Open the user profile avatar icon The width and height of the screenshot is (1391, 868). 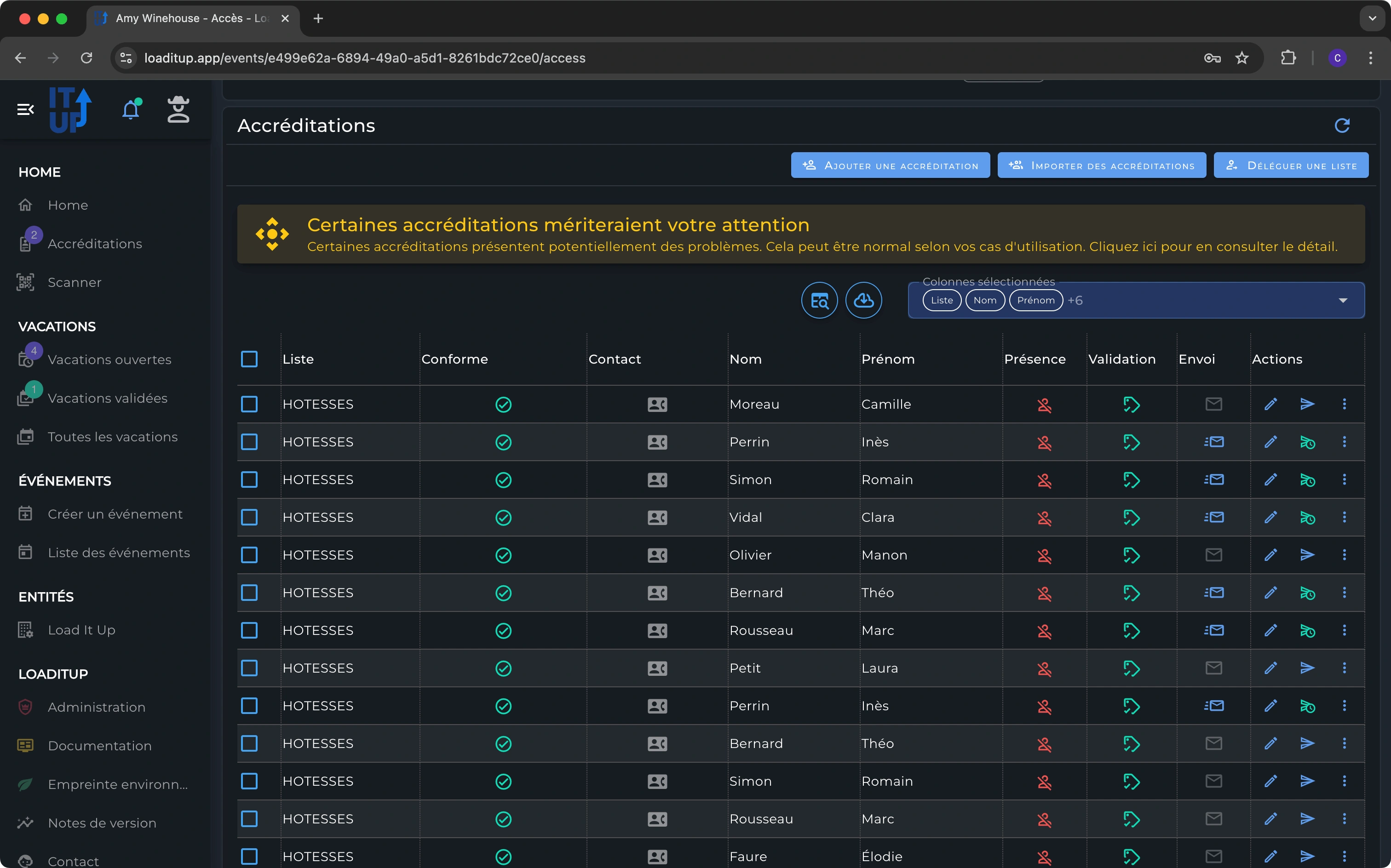(178, 109)
